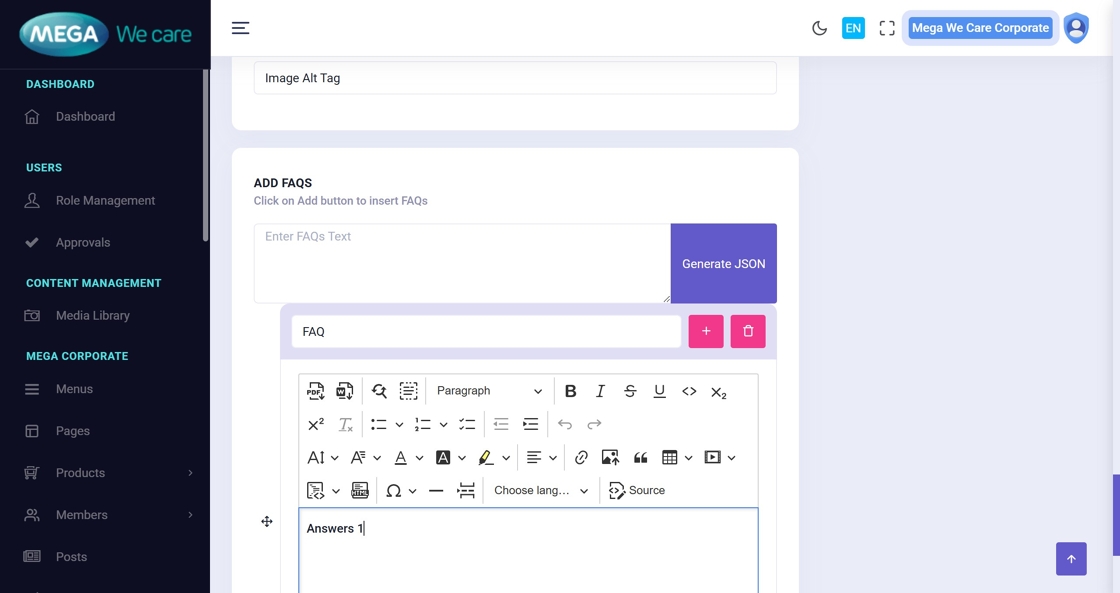Open Media Library from sidebar
This screenshot has height=593, width=1120.
[92, 315]
